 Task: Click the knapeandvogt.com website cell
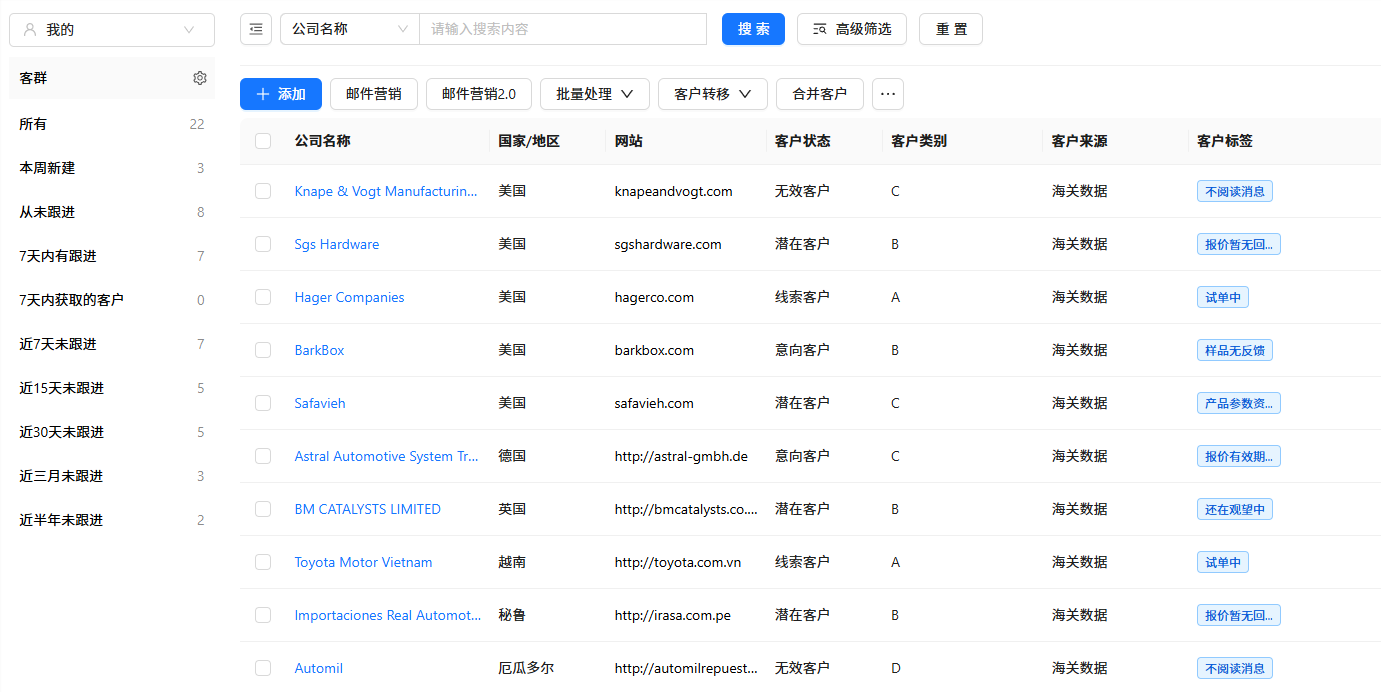[674, 191]
